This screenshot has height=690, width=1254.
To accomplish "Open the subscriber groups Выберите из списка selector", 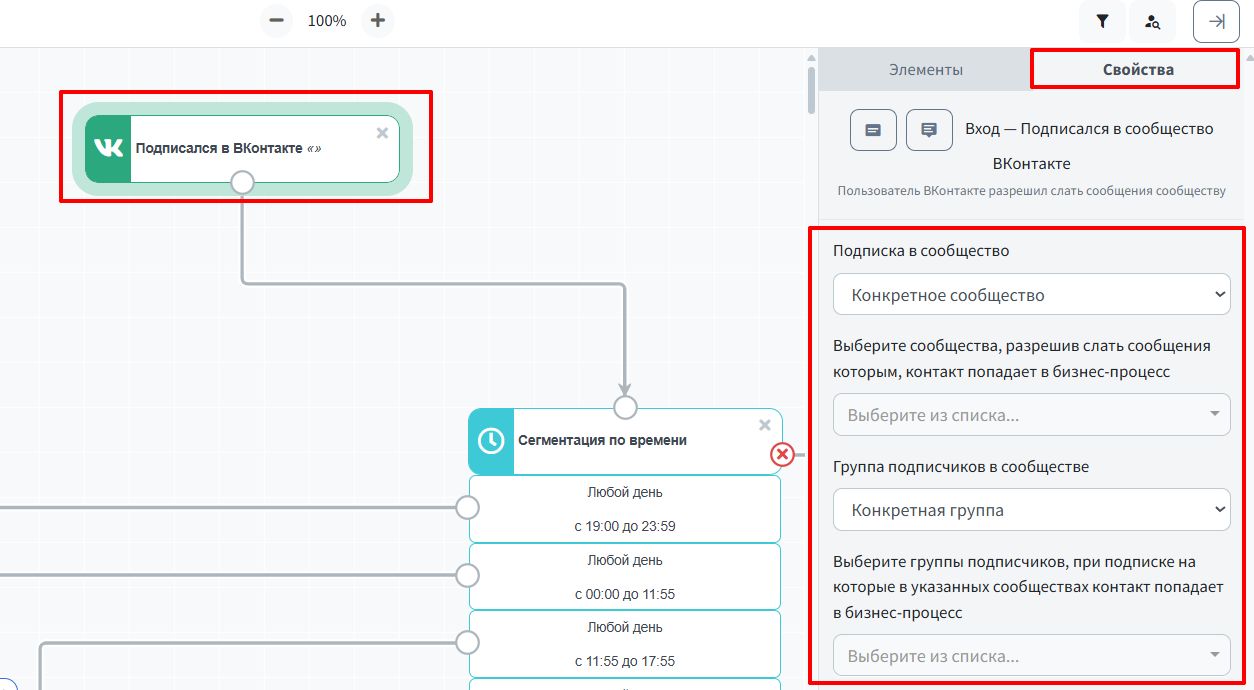I will pyautogui.click(x=1032, y=656).
